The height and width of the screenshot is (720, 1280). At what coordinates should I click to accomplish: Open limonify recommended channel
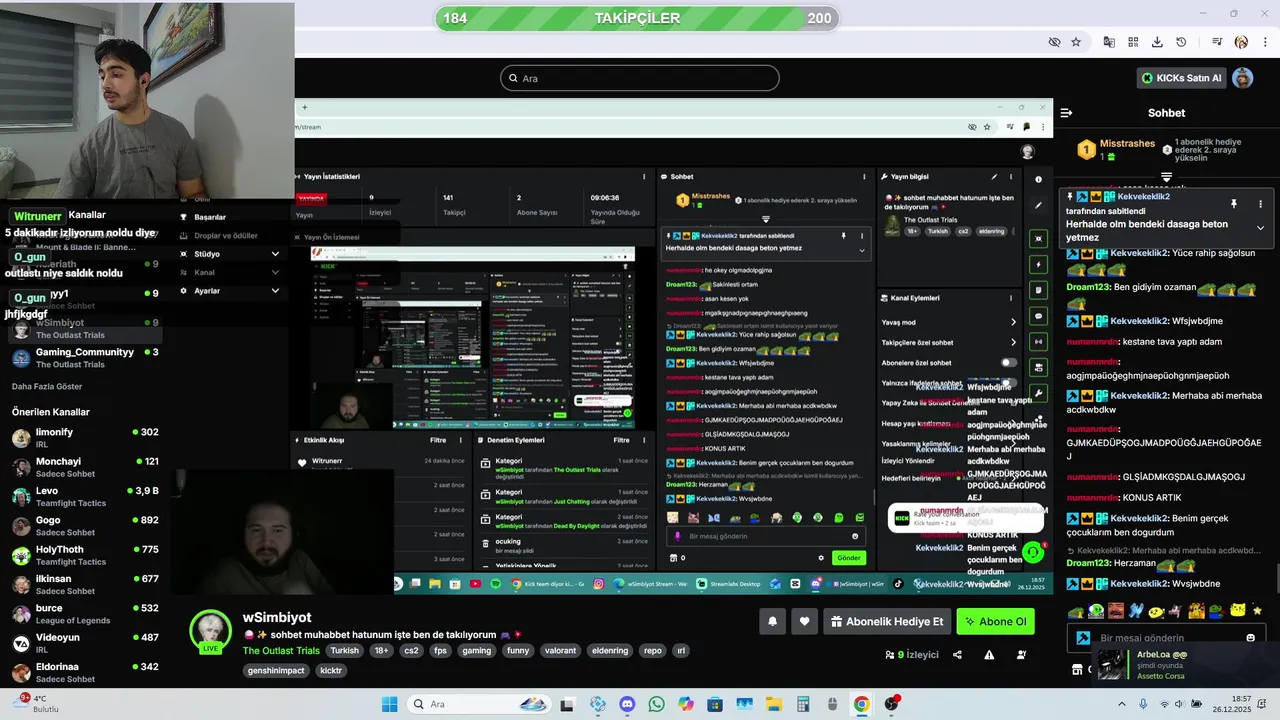(x=85, y=438)
